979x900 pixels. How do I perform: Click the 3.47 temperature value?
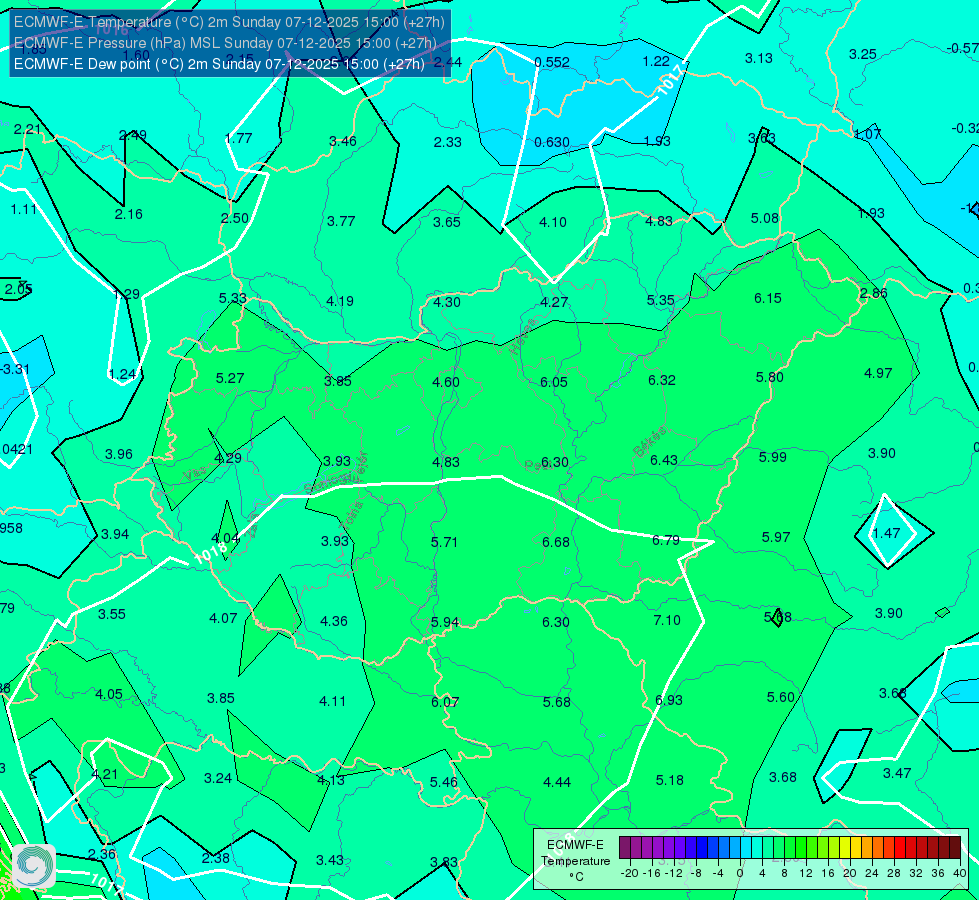[897, 774]
